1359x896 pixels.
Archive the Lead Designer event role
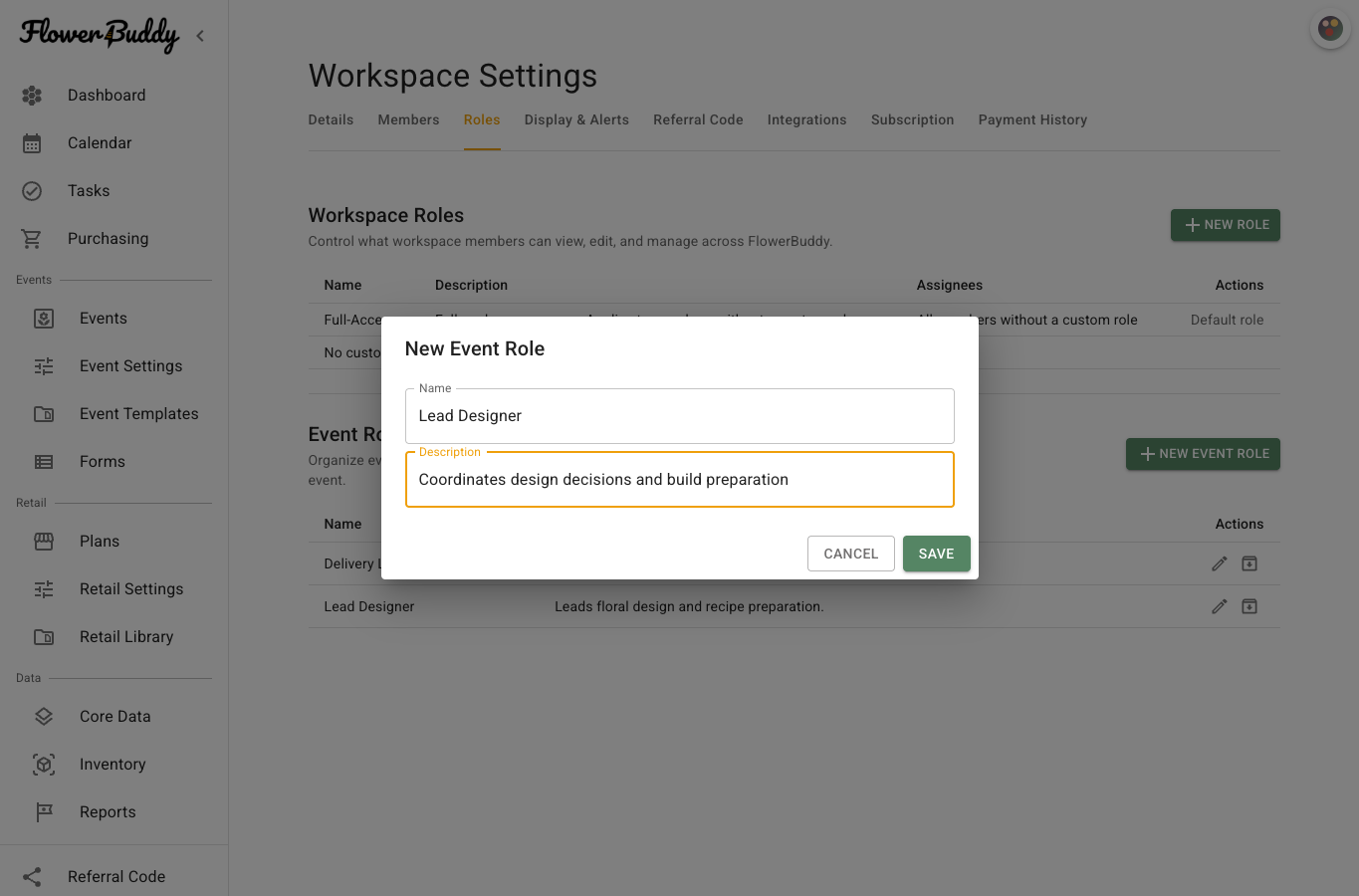pos(1249,606)
